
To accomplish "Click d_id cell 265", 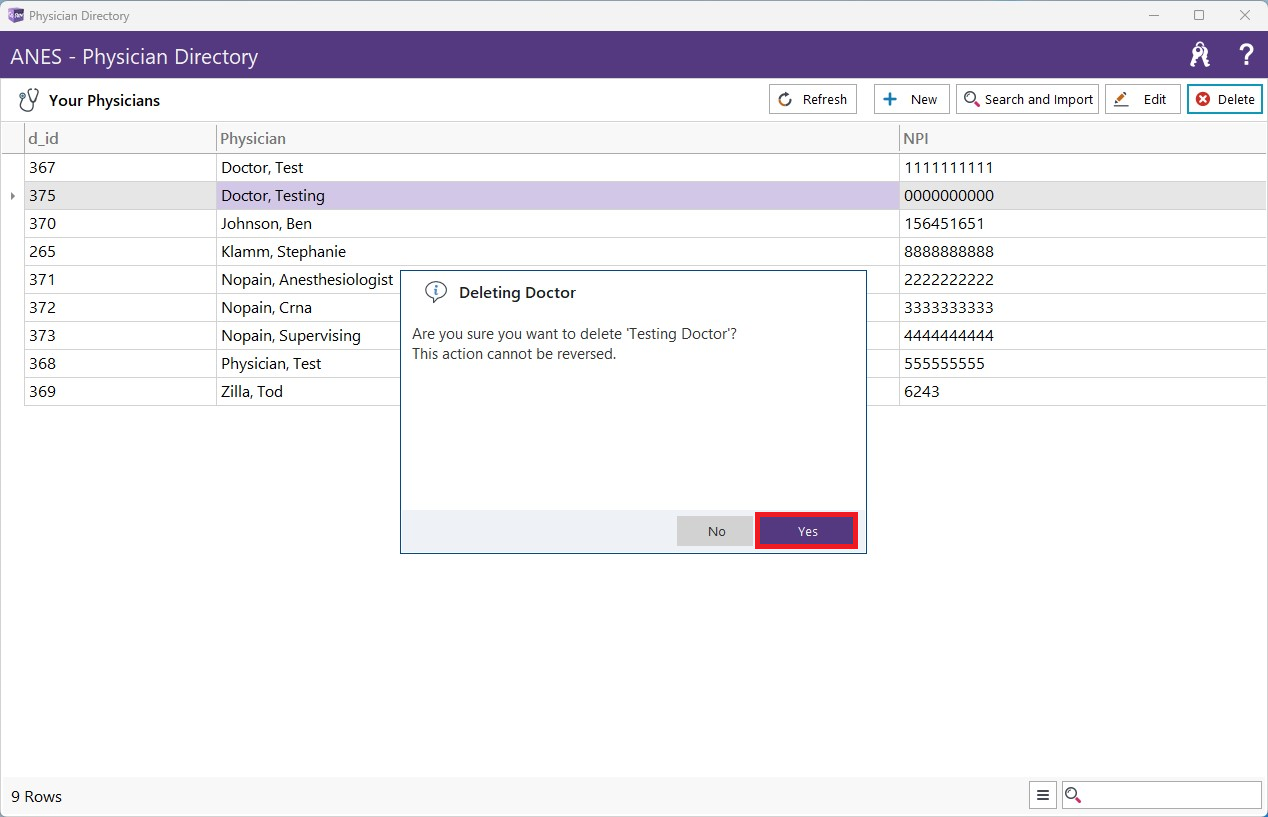I will [120, 252].
